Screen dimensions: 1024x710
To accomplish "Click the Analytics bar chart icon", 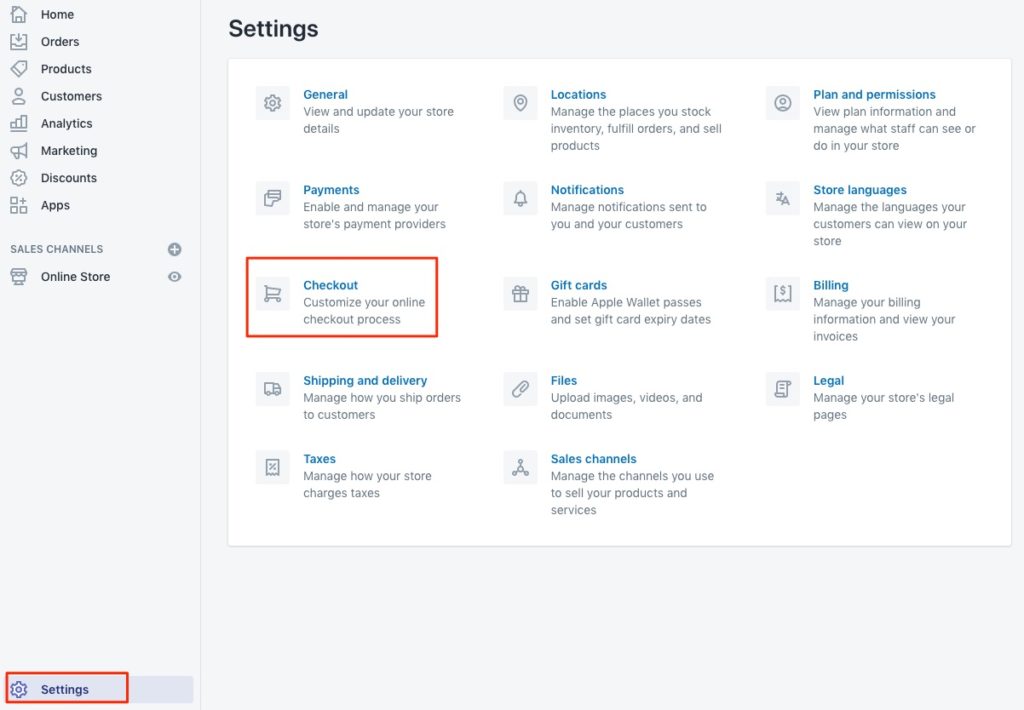I will (19, 123).
